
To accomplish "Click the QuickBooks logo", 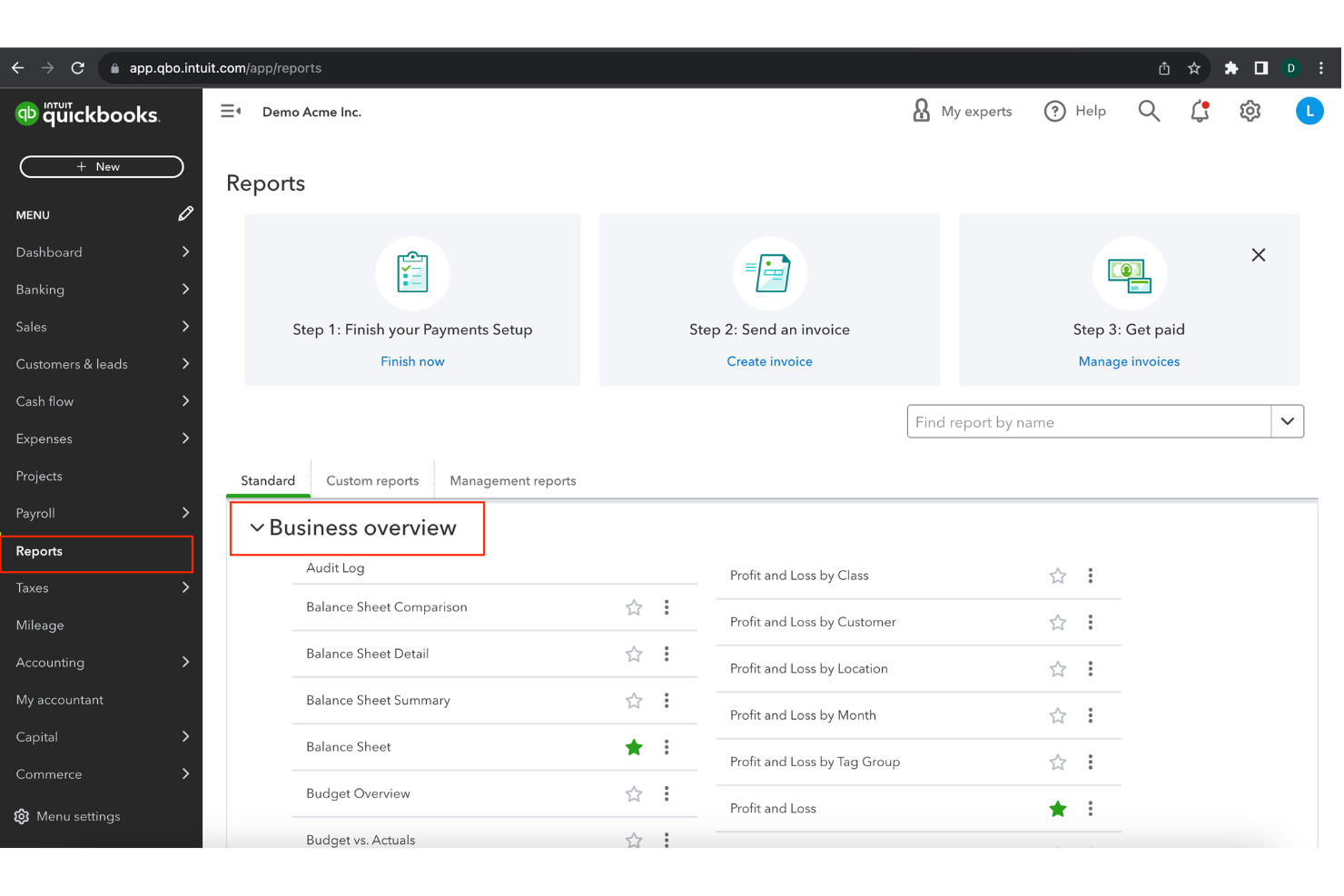I will pos(88,113).
